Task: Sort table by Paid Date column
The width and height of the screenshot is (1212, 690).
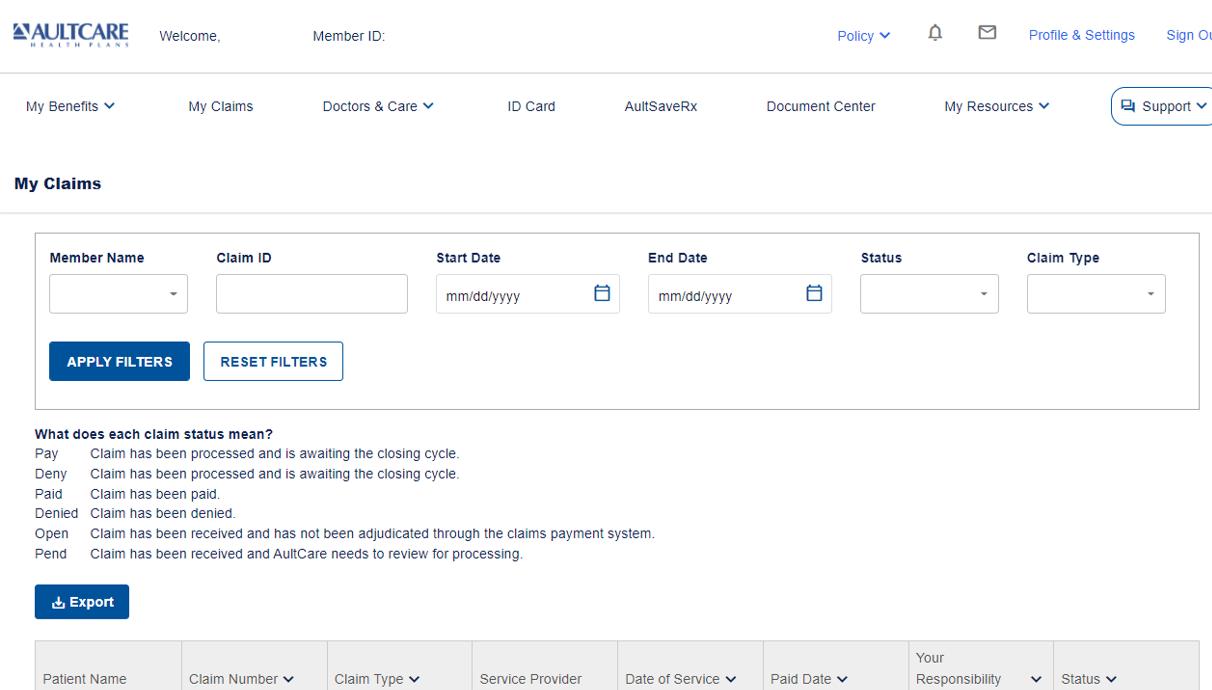Action: 809,679
